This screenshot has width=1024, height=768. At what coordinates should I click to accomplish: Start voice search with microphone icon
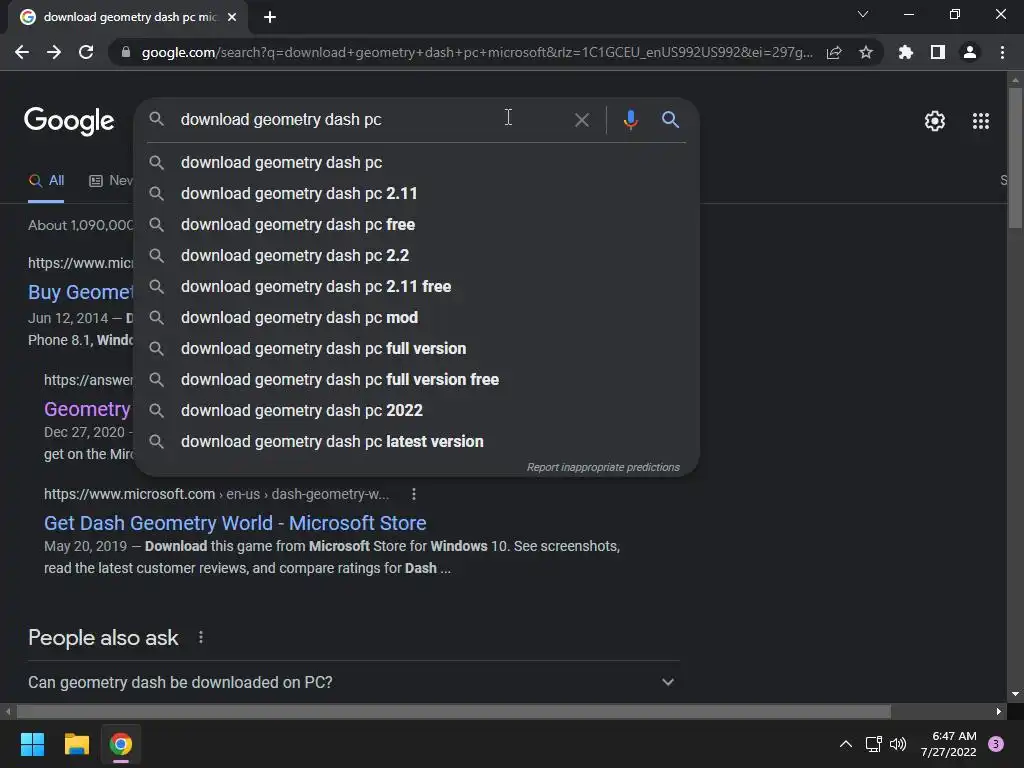point(630,120)
